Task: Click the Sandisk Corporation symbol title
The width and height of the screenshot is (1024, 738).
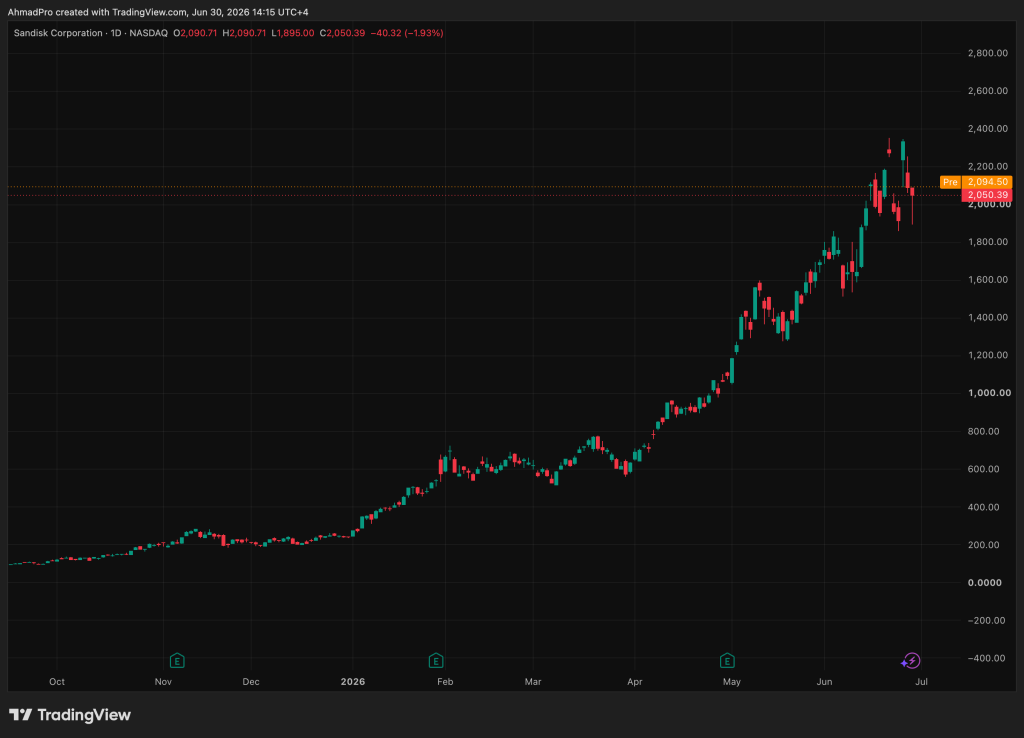Action: (58, 33)
